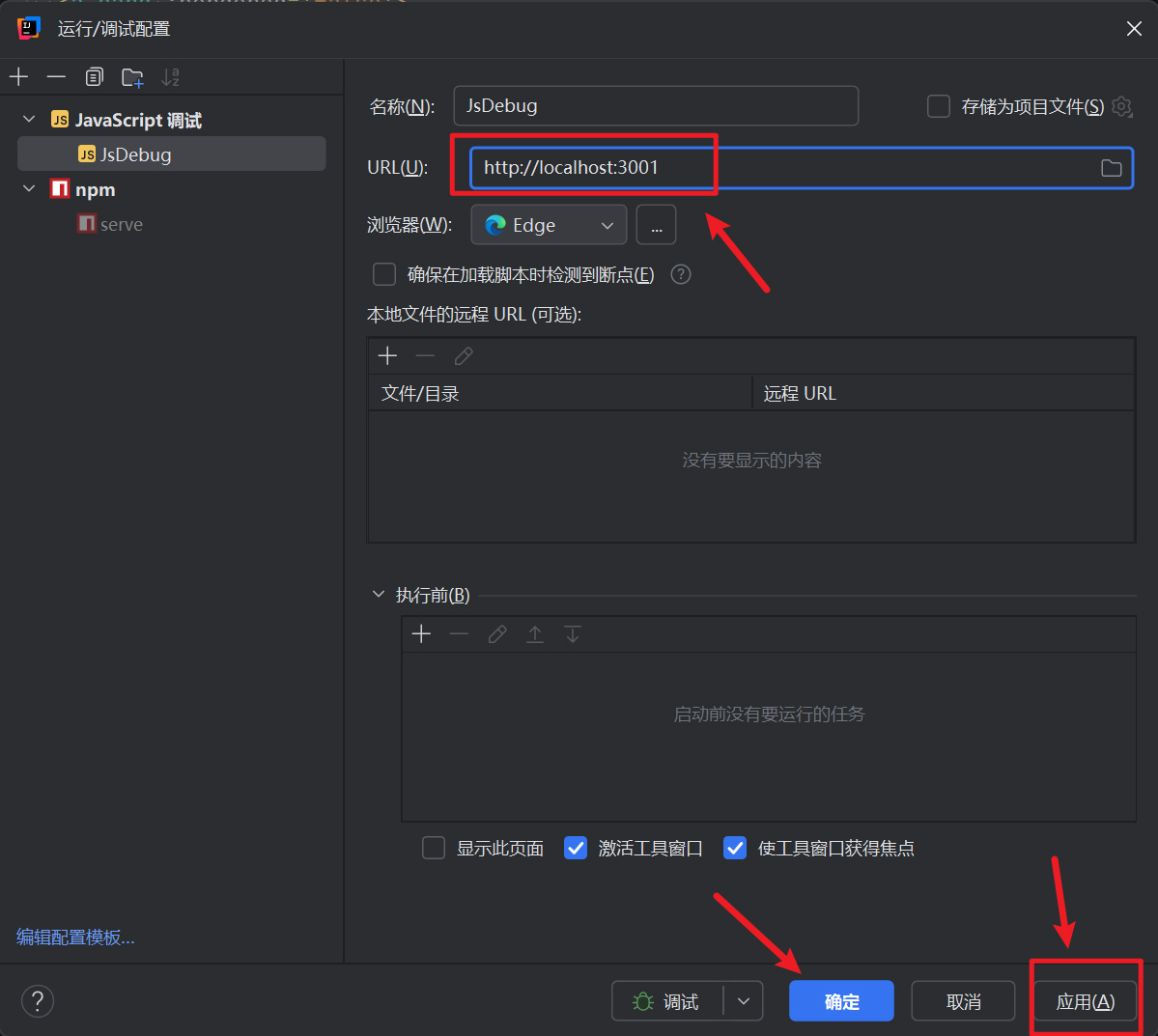Add a before-launch task with plus icon
This screenshot has height=1036, width=1158.
click(421, 634)
